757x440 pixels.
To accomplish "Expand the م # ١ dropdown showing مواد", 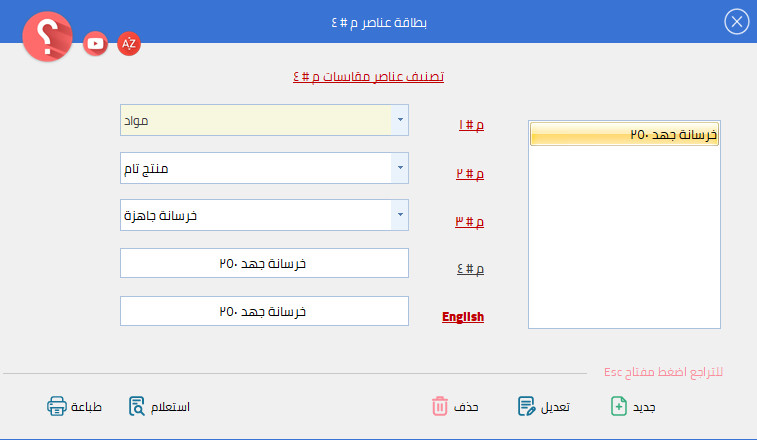I will coord(400,120).
